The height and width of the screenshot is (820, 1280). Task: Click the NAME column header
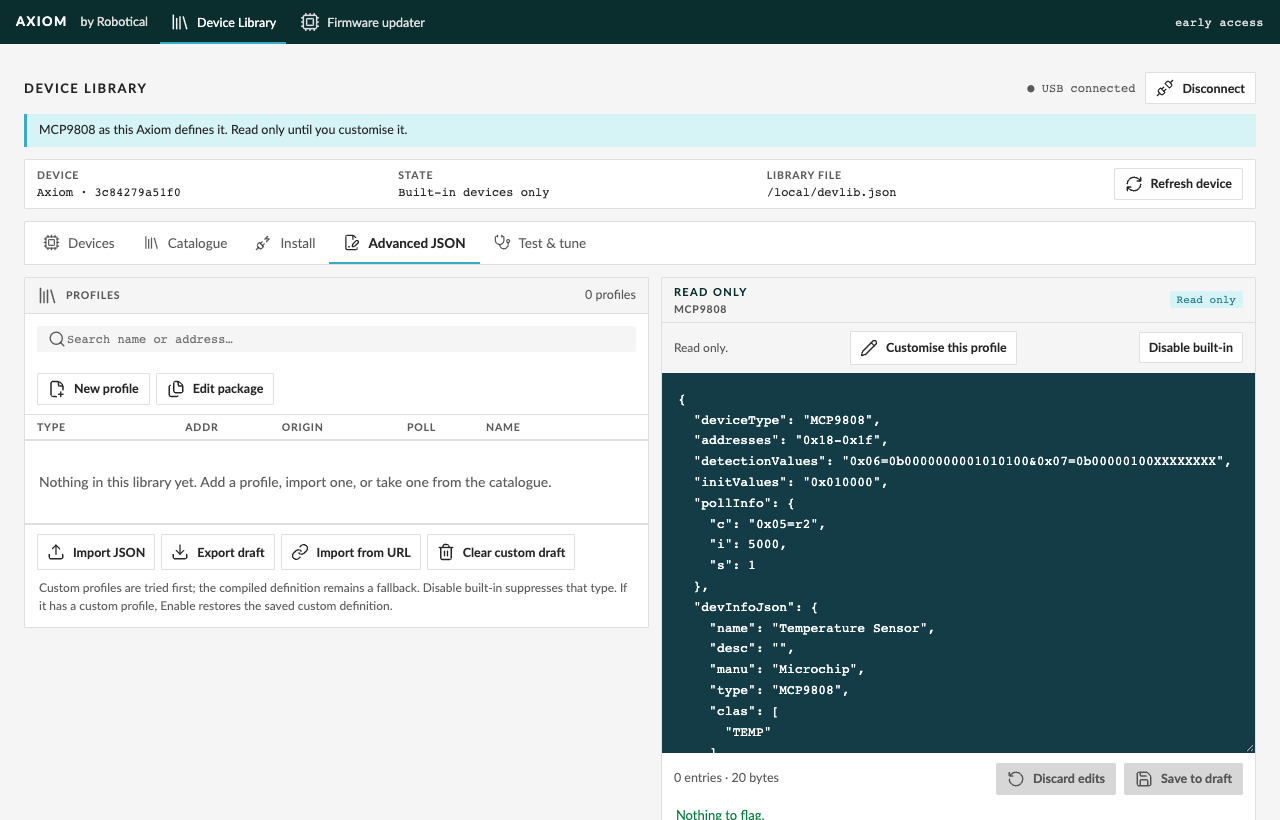[x=503, y=427]
